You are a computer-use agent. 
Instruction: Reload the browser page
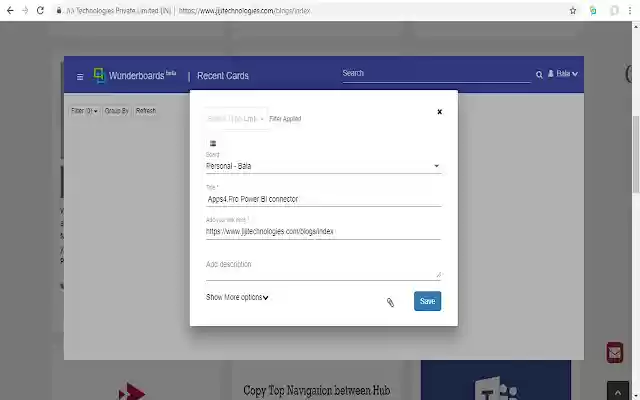click(40, 11)
